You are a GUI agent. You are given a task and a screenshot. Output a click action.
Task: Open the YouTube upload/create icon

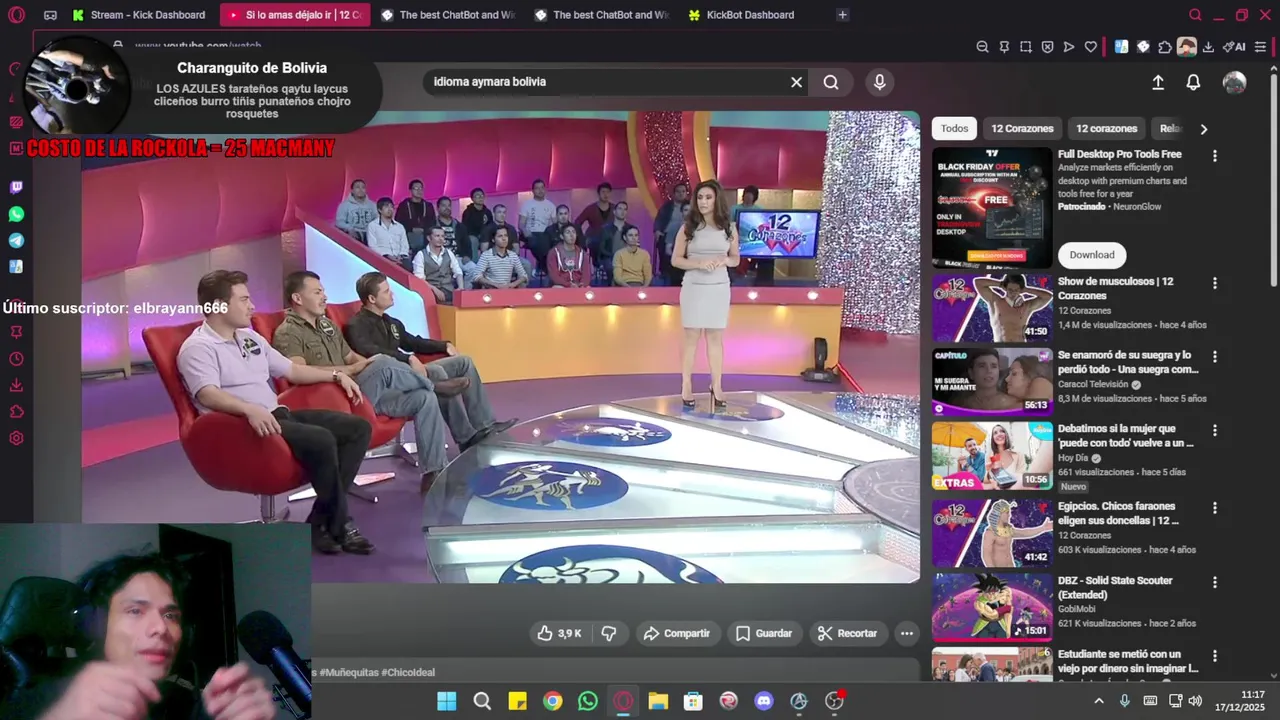(x=1158, y=83)
